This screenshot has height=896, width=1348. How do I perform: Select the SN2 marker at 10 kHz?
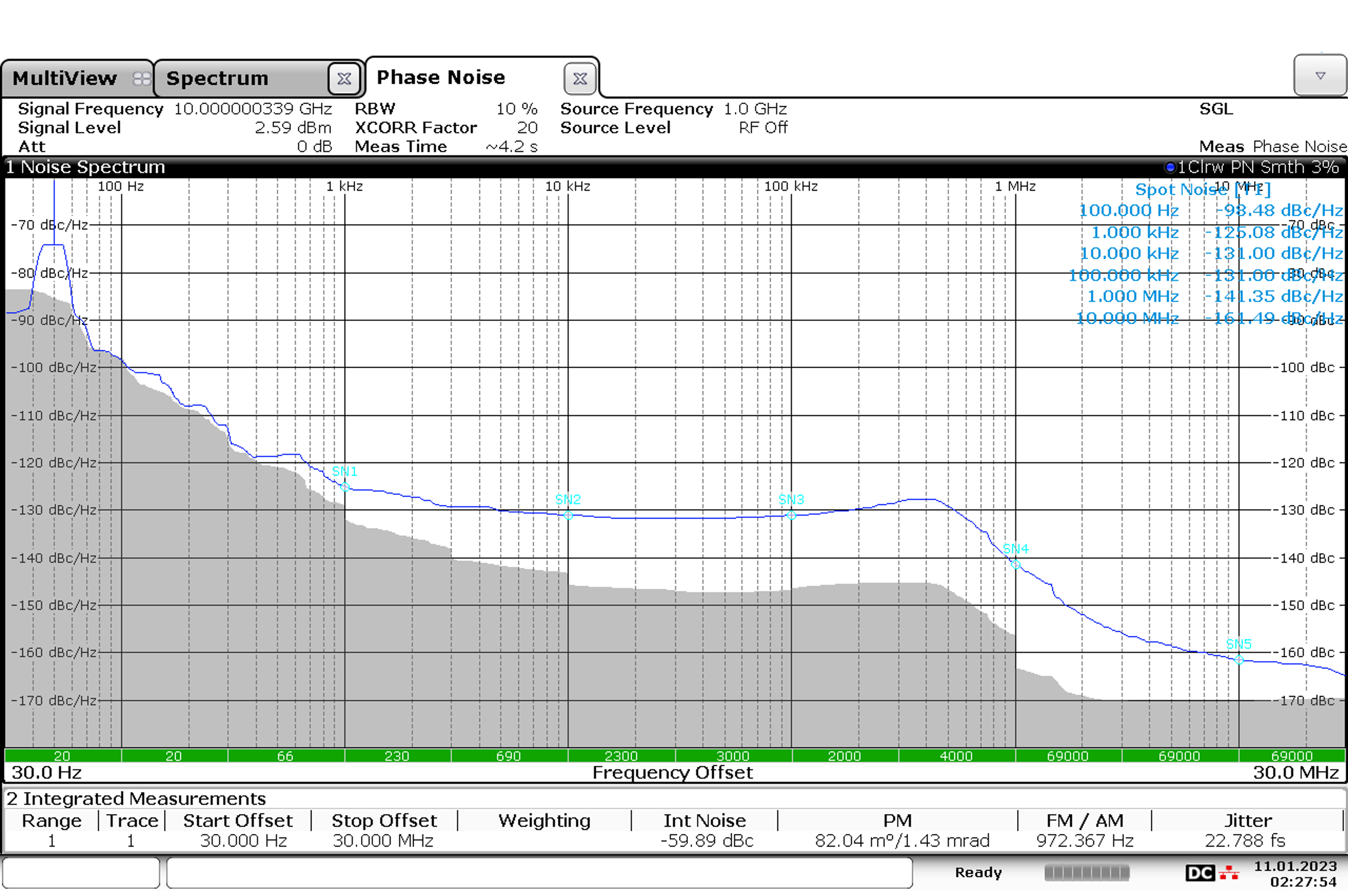click(x=568, y=515)
